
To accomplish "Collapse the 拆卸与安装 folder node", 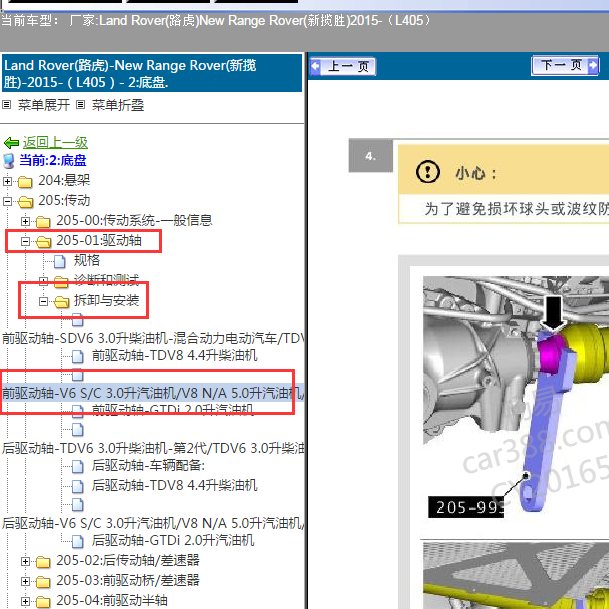I will coord(44,301).
